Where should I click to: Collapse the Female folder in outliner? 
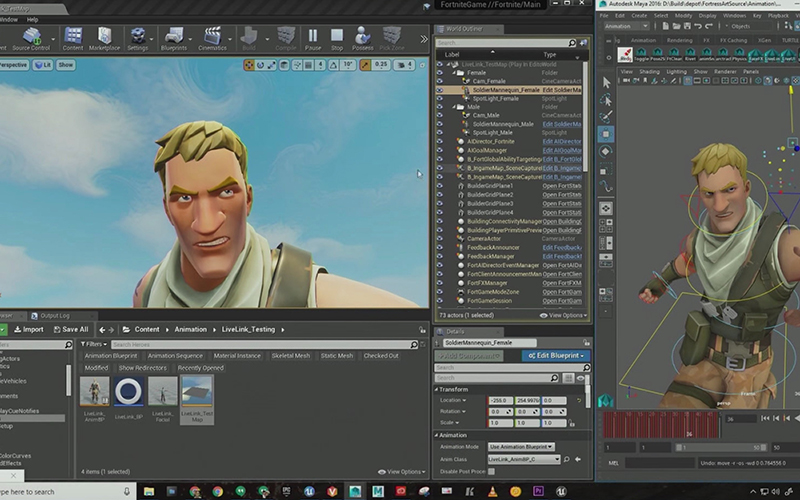tap(454, 73)
